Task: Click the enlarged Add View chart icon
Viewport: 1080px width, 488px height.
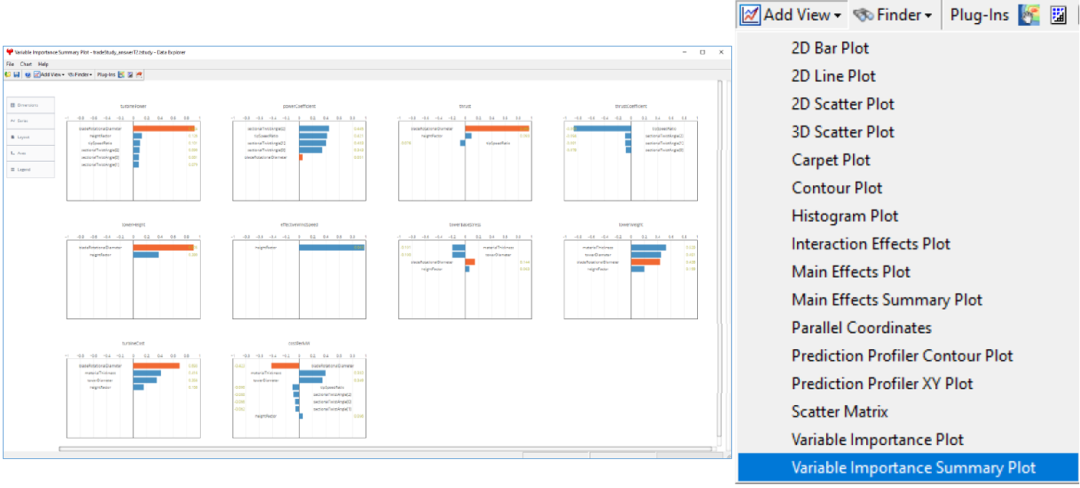Action: pyautogui.click(x=751, y=14)
